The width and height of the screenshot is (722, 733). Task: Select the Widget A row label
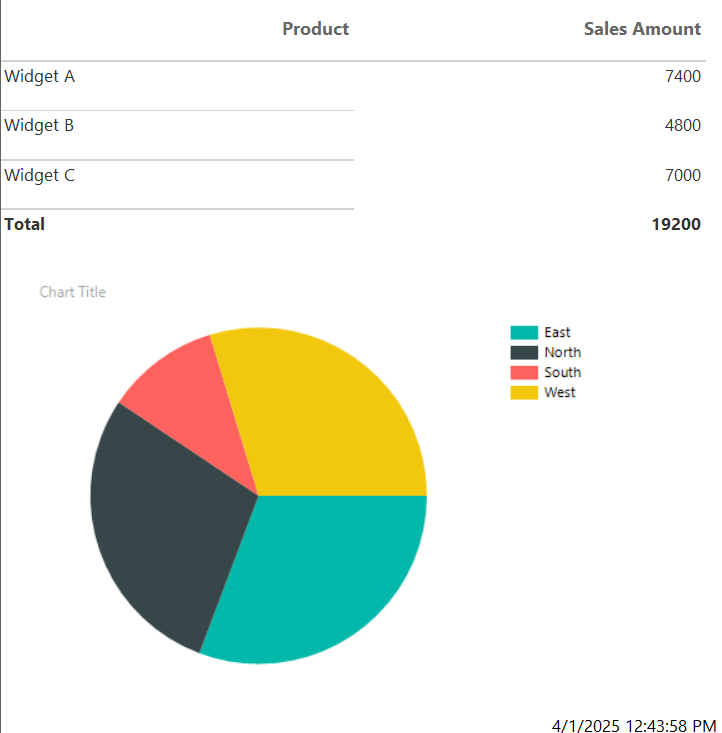[40, 76]
